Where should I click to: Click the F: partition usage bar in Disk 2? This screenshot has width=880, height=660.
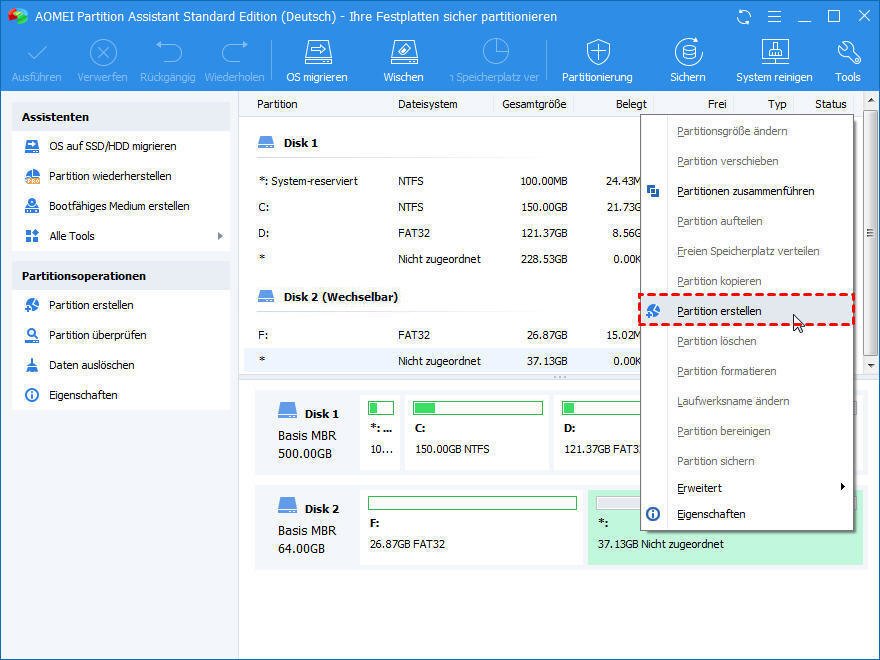point(472,503)
